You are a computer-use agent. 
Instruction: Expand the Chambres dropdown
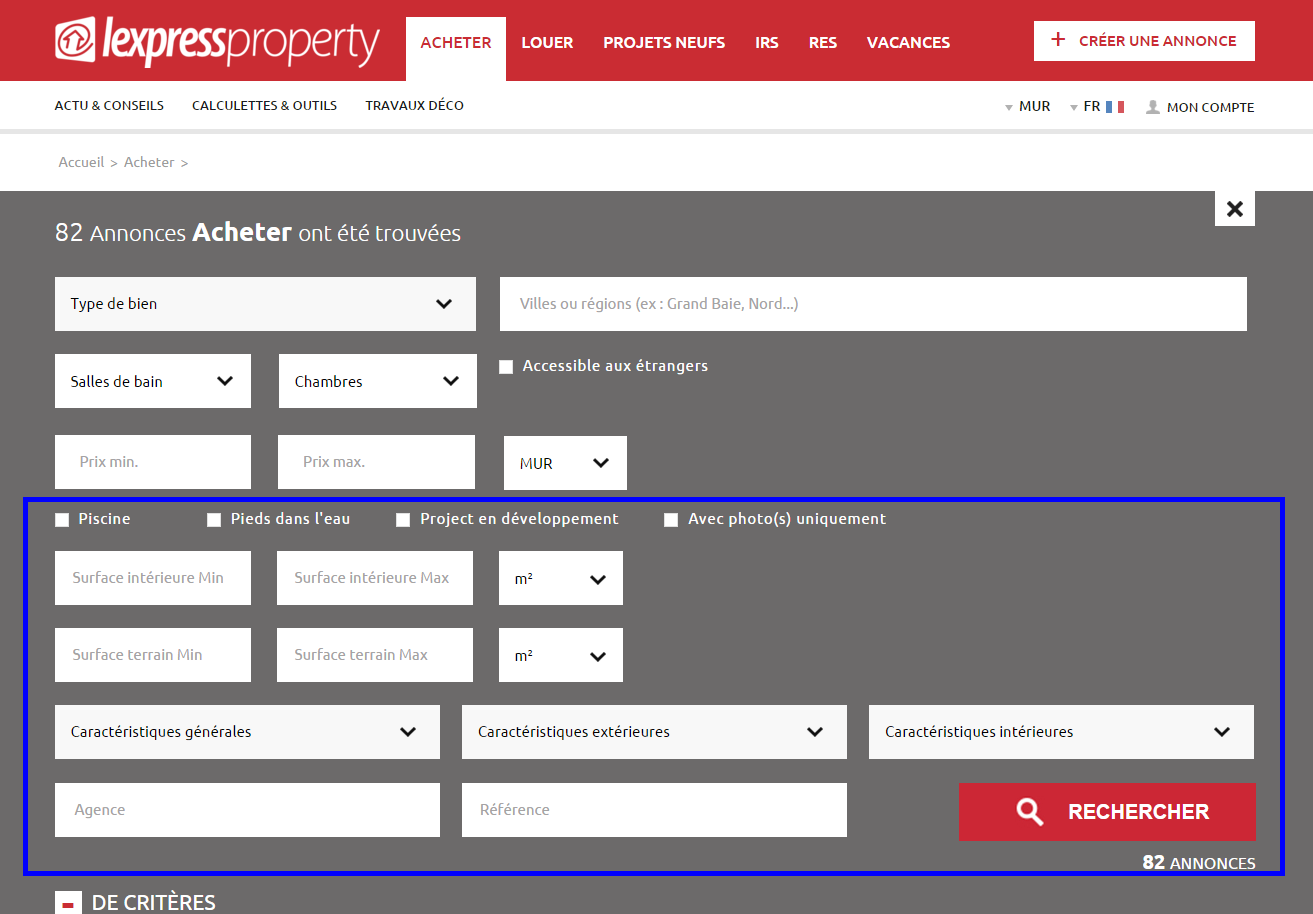click(x=378, y=381)
